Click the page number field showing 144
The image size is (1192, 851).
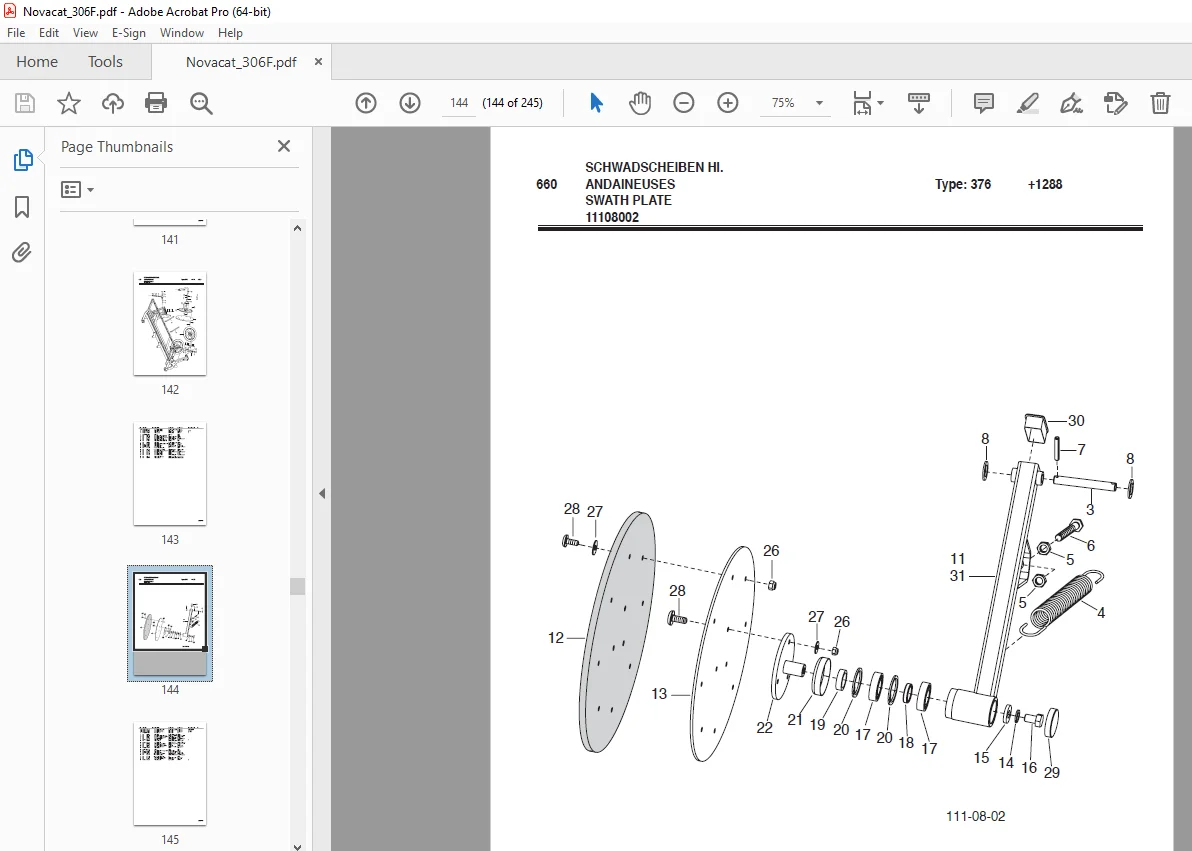click(x=459, y=103)
